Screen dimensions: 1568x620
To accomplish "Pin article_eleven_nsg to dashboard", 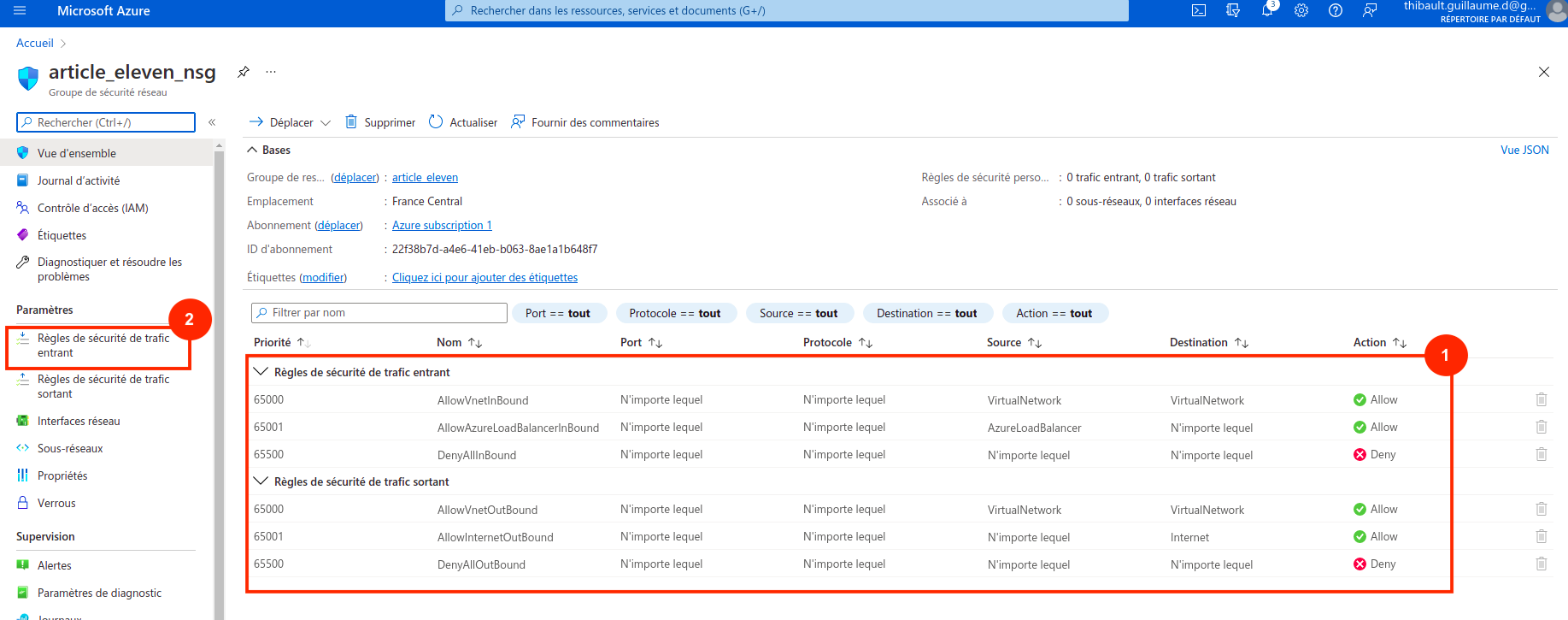I will point(244,72).
